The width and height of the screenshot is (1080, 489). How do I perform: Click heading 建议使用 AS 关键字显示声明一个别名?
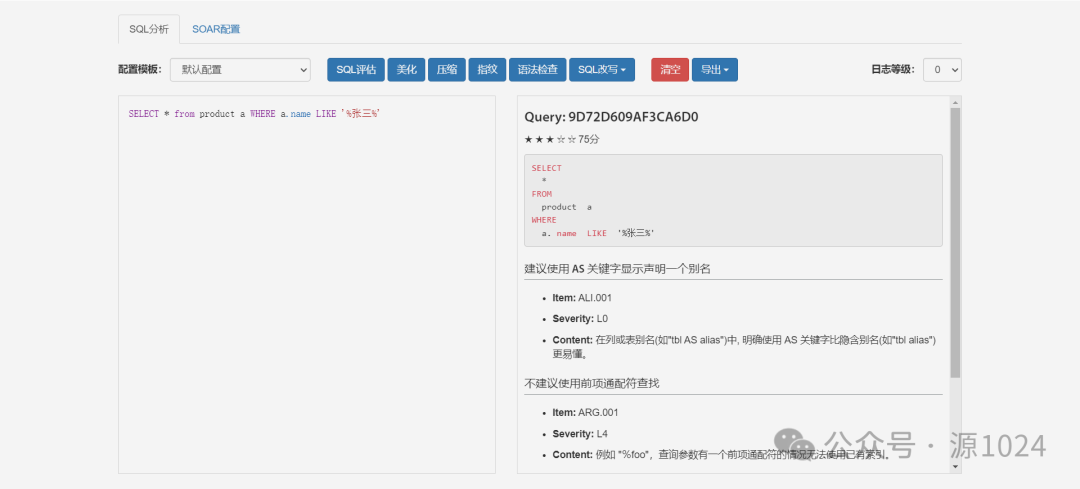coord(617,269)
